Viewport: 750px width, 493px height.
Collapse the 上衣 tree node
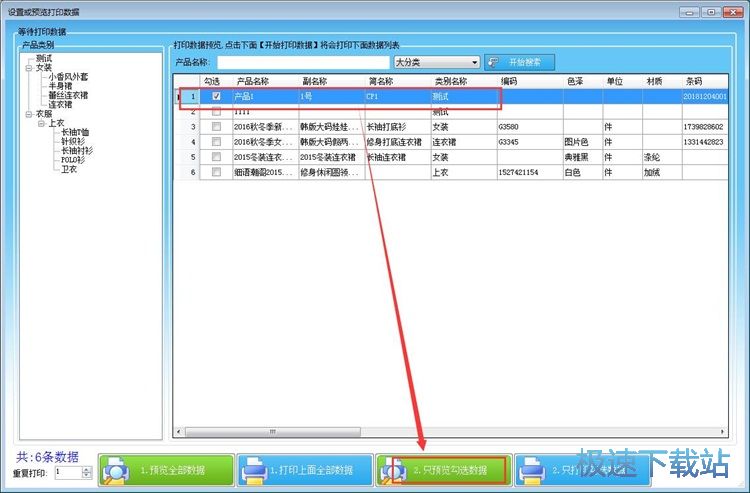coord(41,123)
